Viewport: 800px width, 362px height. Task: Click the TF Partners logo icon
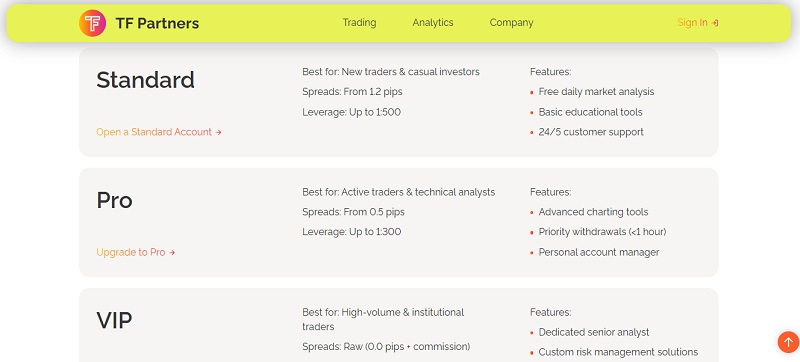pos(92,23)
